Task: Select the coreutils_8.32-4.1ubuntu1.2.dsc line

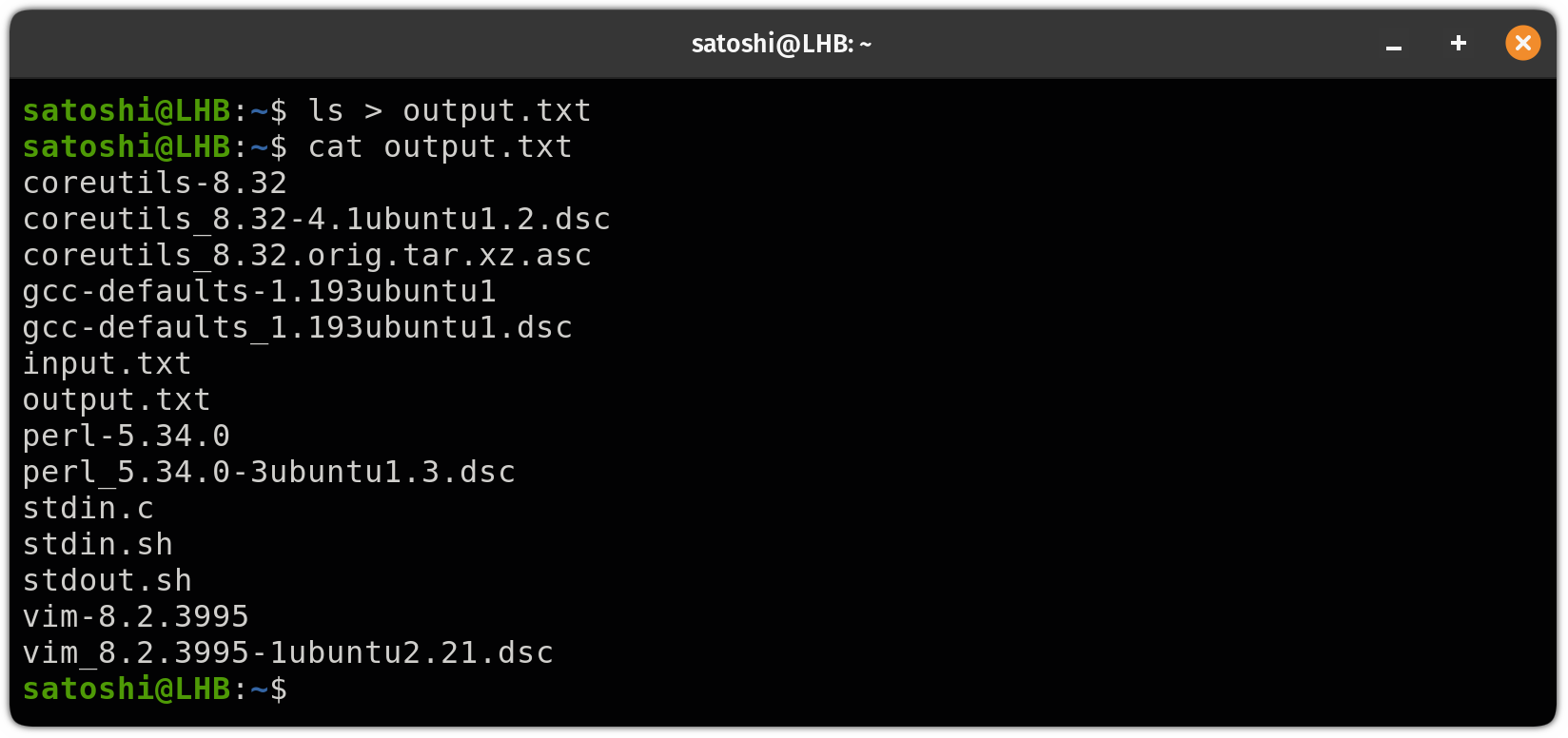Action: [x=316, y=219]
